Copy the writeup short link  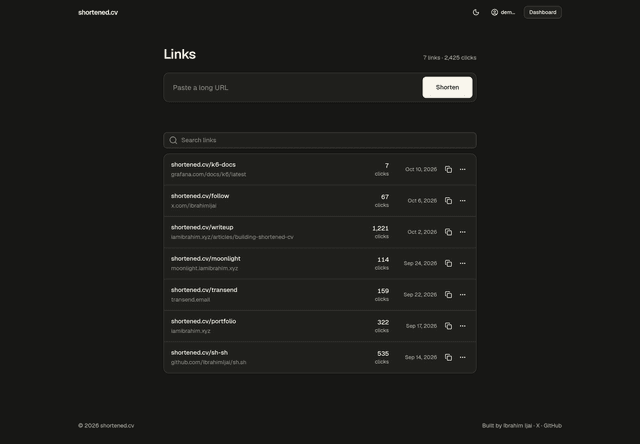448,232
